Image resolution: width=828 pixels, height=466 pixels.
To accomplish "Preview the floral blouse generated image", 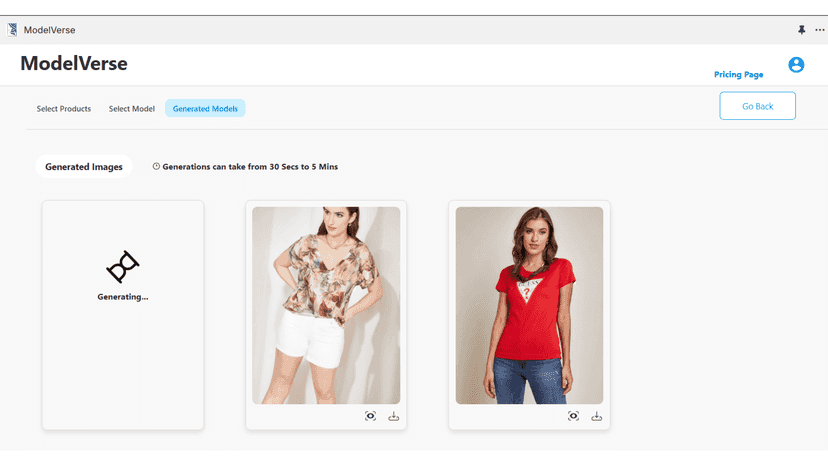I will point(370,416).
